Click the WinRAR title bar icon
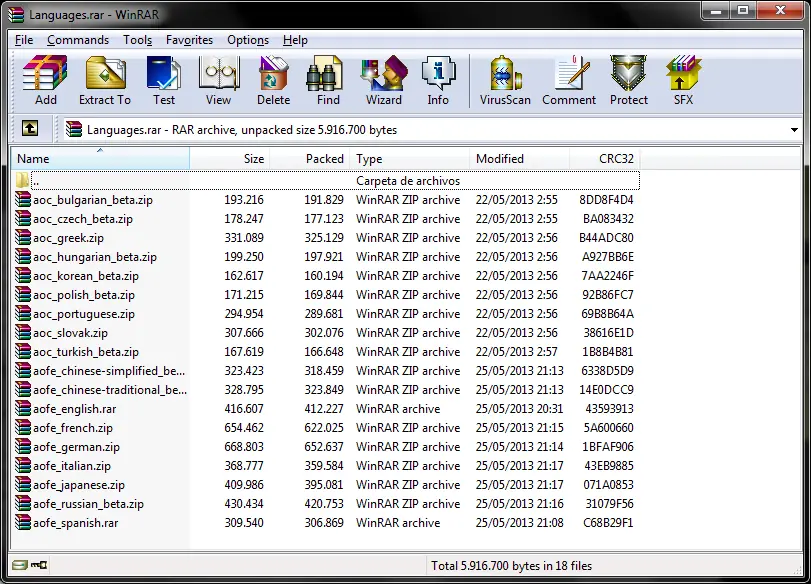Screen dimensions: 811x584 (16, 14)
